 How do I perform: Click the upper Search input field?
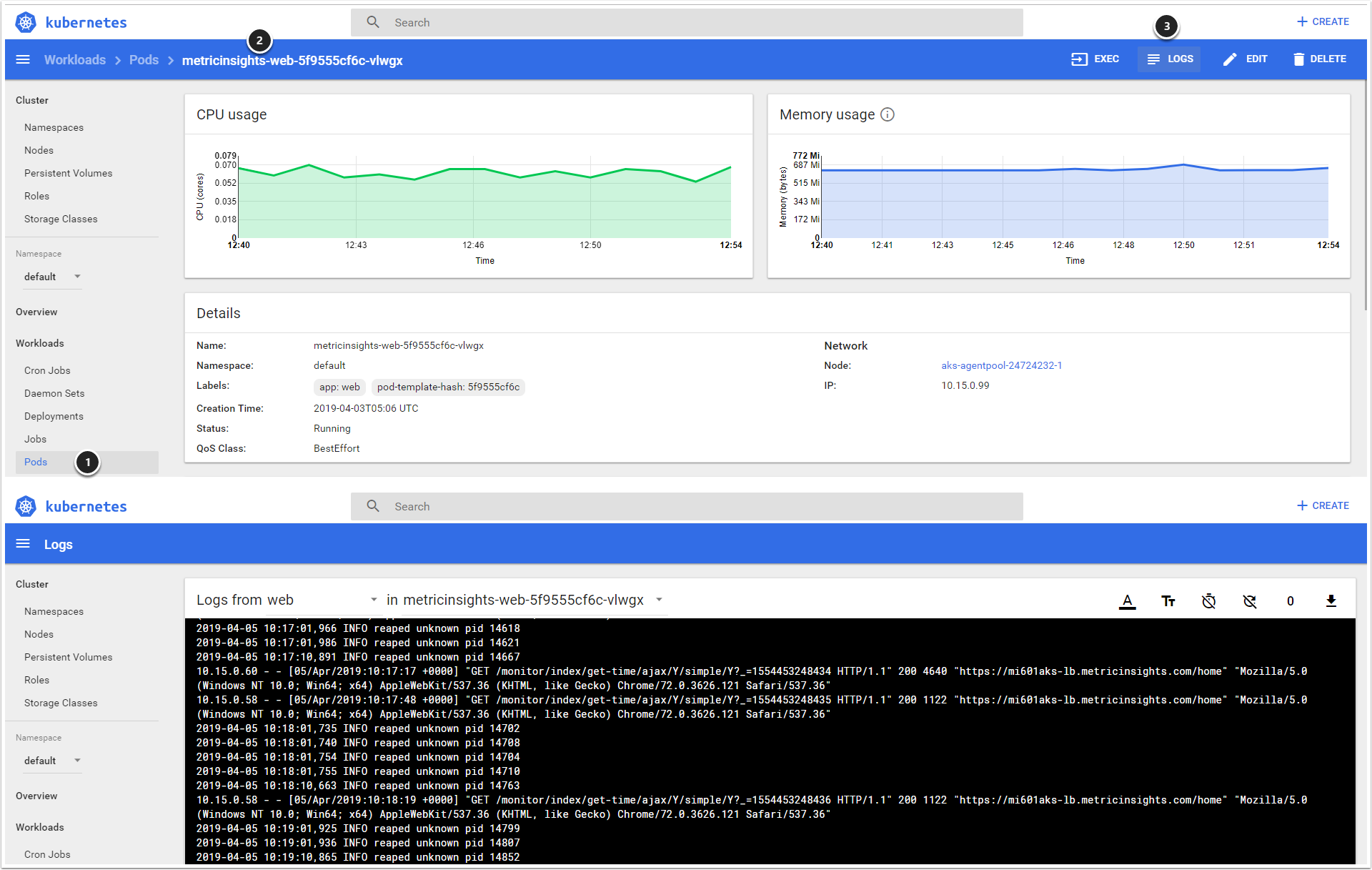coord(686,23)
